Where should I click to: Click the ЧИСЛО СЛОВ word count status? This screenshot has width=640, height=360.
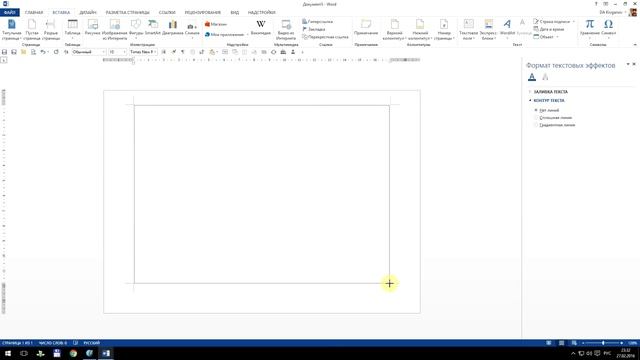[53, 343]
